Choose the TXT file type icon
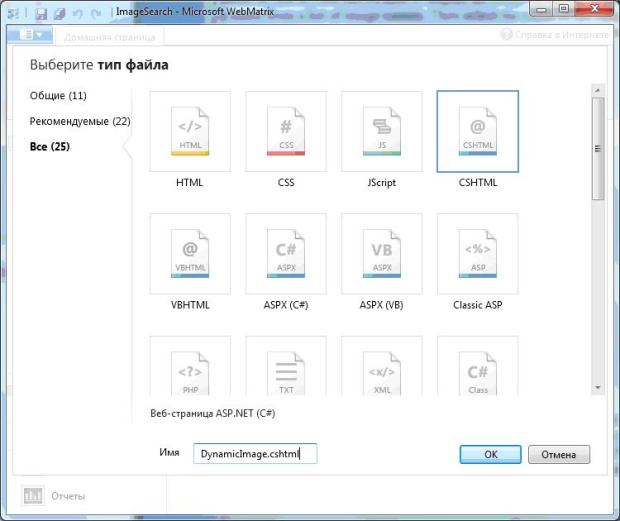This screenshot has height=521, width=620. pyautogui.click(x=286, y=370)
